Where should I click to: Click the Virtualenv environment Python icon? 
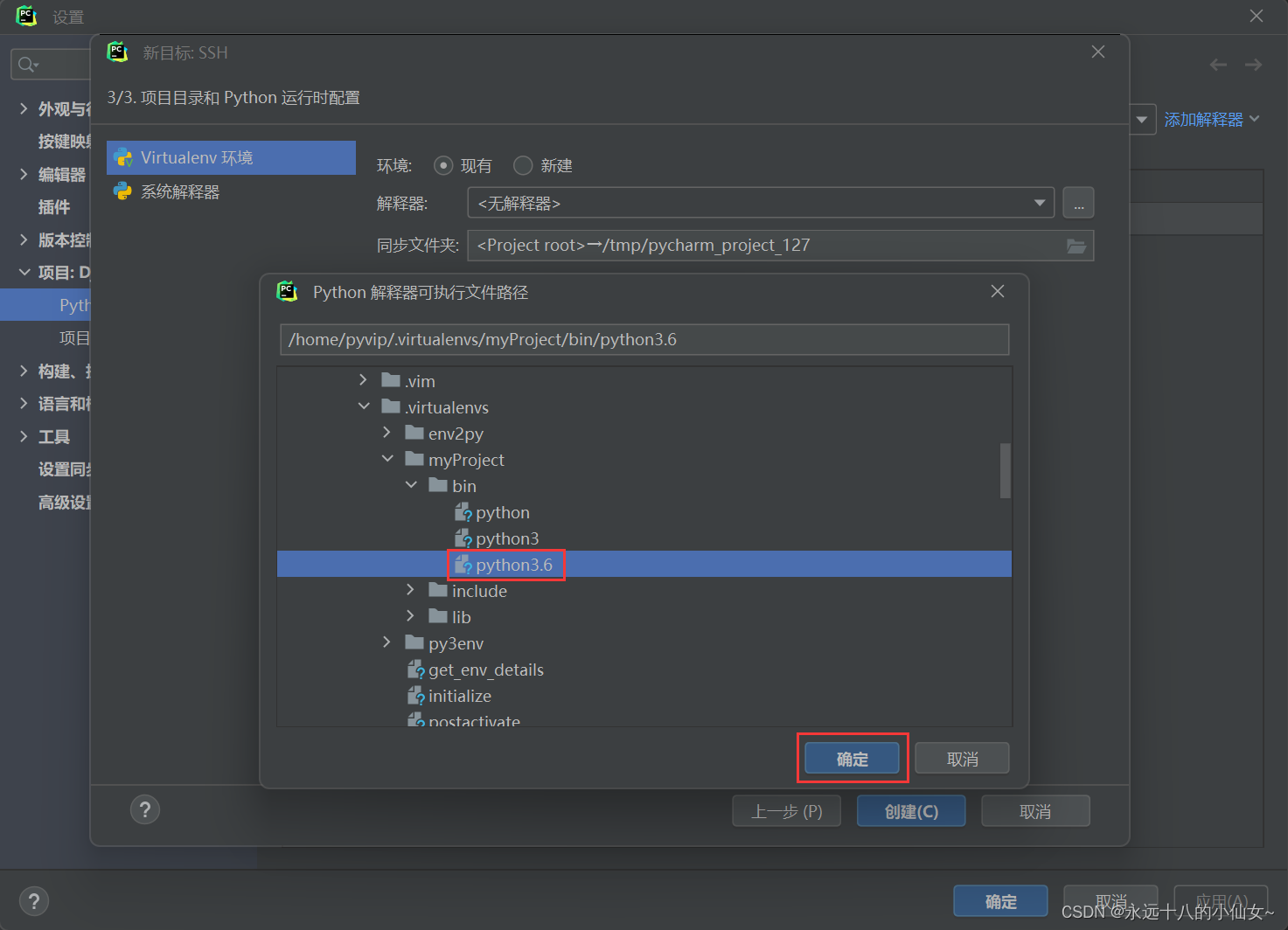coord(123,157)
